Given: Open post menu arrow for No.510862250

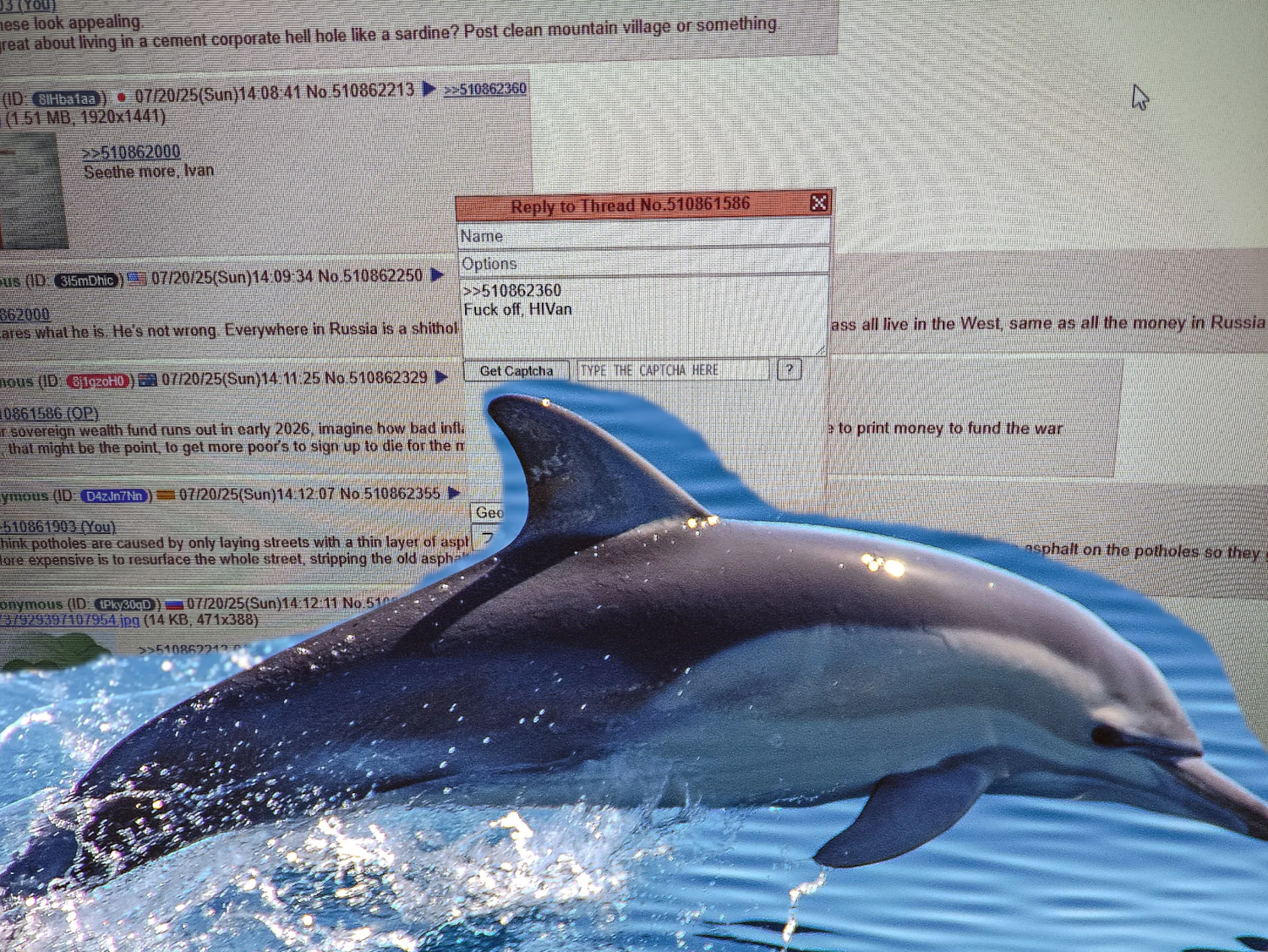Looking at the screenshot, I should pos(437,275).
